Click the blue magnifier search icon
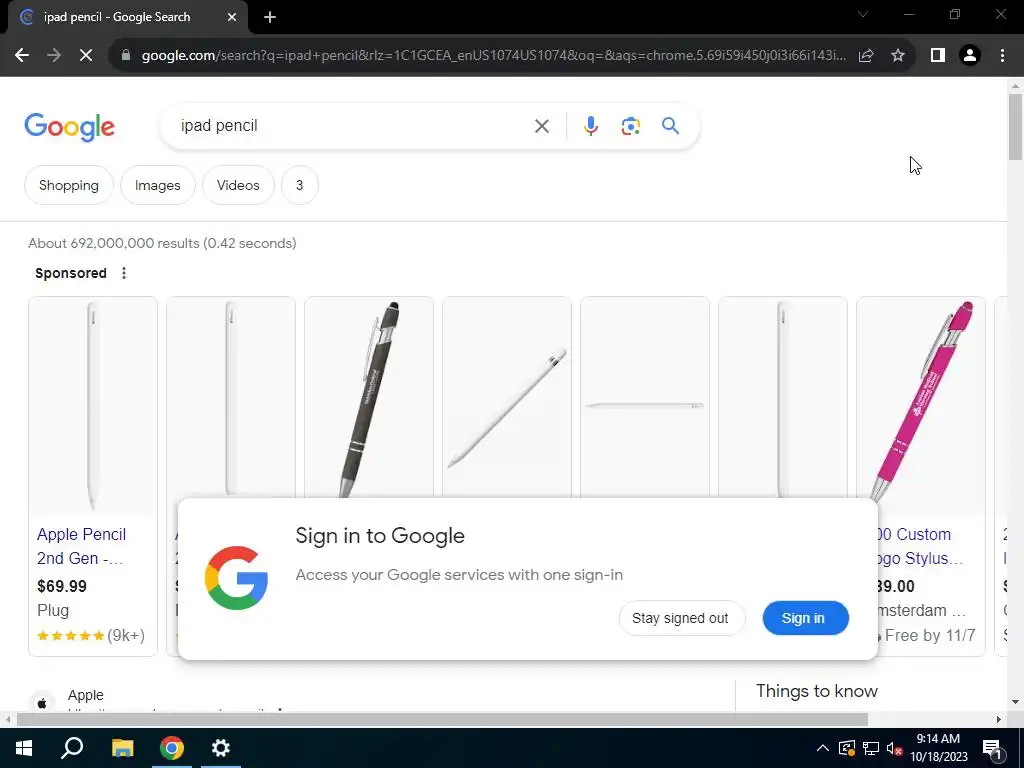Screen dimensions: 1024x768 pyautogui.click(x=670, y=125)
